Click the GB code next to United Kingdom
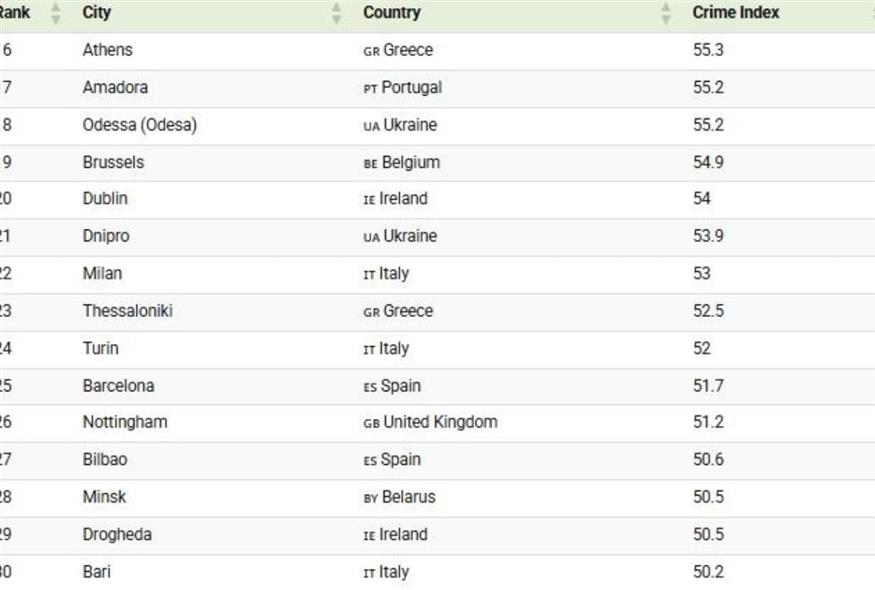This screenshot has width=875, height=590. pos(371,423)
